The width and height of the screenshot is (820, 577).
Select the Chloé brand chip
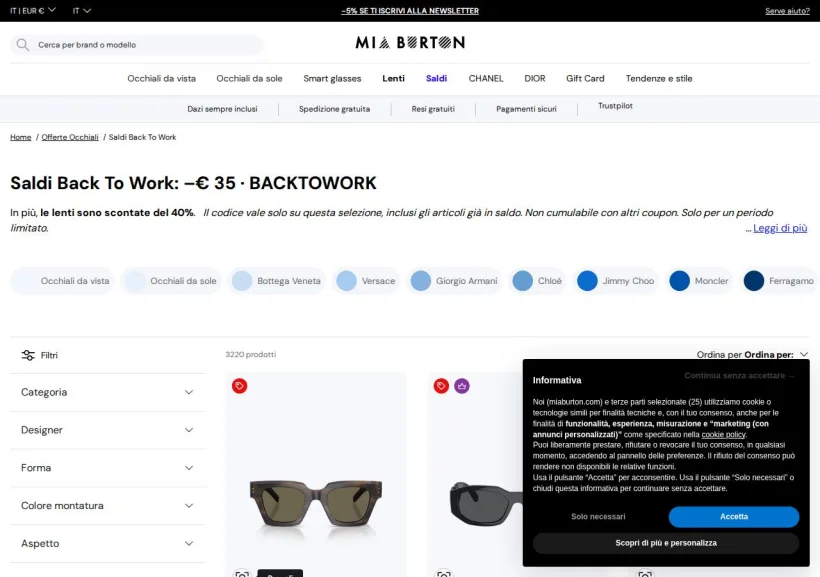537,281
